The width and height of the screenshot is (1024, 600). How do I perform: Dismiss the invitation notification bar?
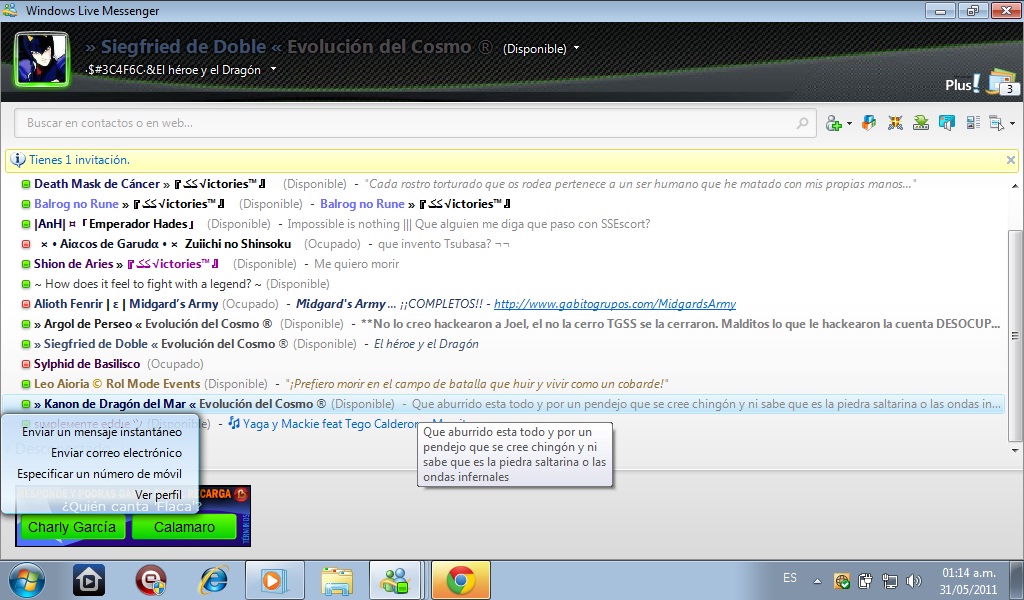coord(1010,160)
